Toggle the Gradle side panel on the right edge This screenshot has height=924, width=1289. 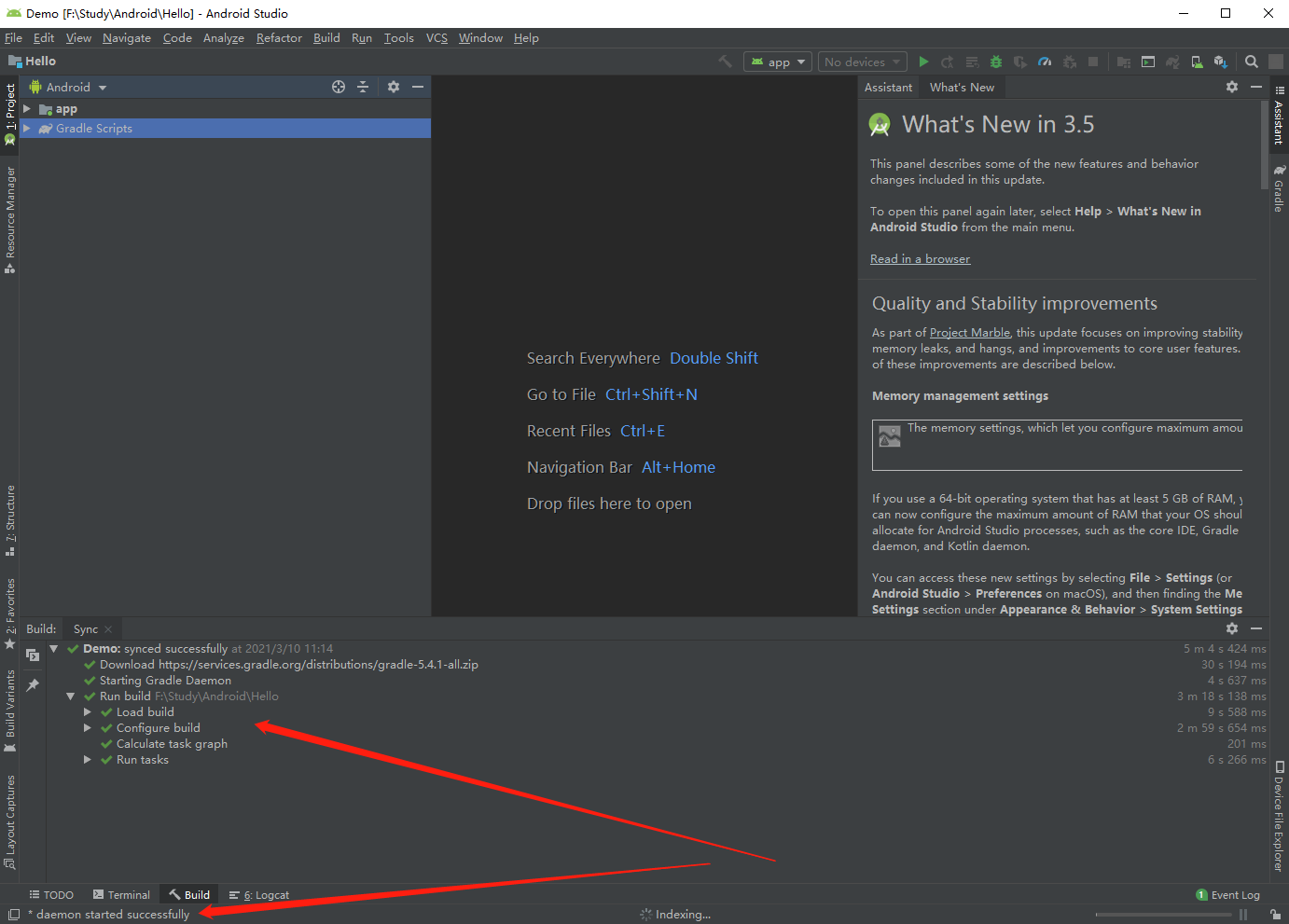1279,189
